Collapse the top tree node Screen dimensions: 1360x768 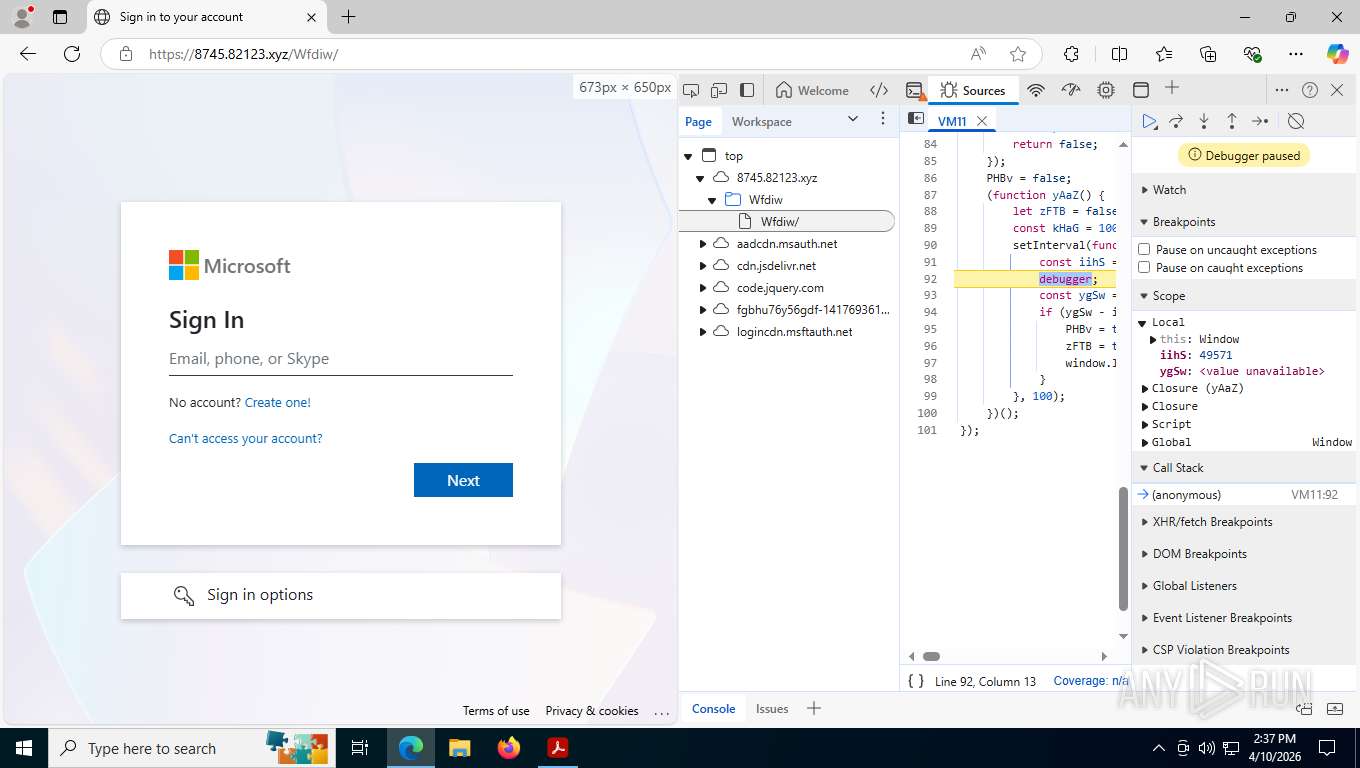tap(688, 156)
